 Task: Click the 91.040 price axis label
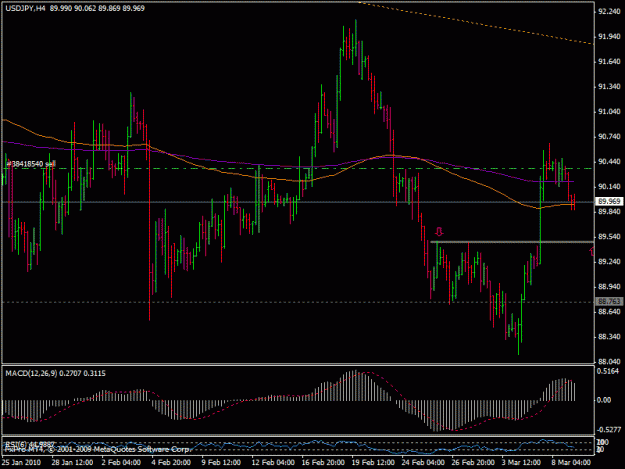[x=609, y=112]
